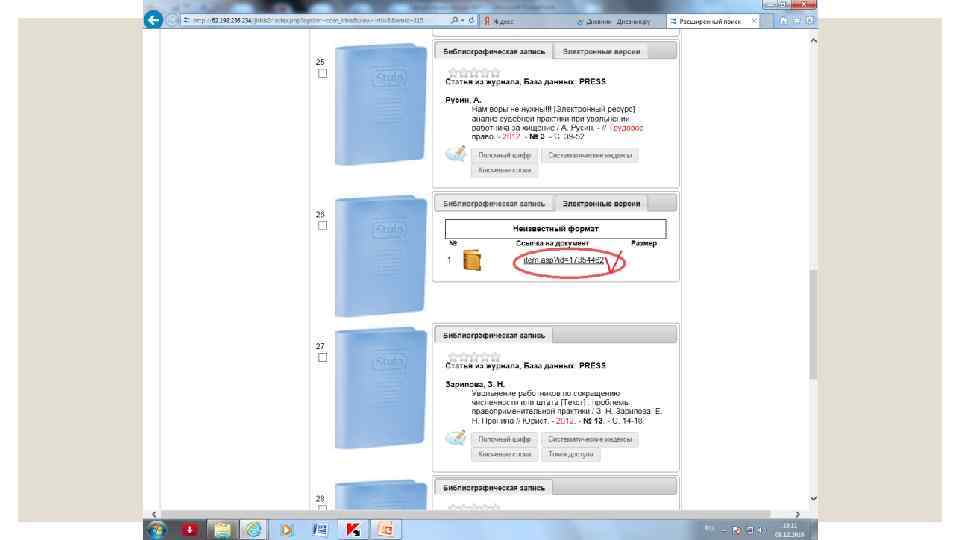Viewport: 960px width, 540px height.
Task: Open the PowerPoint taskbar icon
Action: tap(385, 530)
